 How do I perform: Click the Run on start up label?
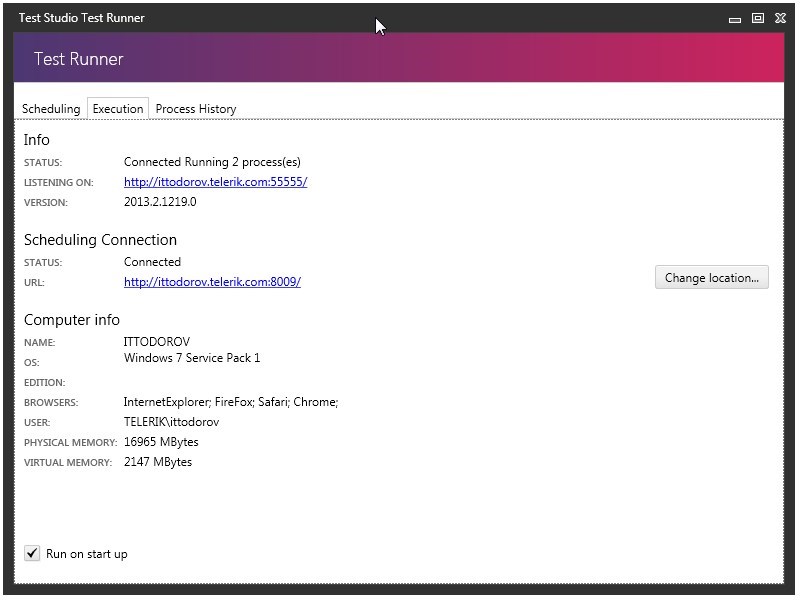click(87, 554)
